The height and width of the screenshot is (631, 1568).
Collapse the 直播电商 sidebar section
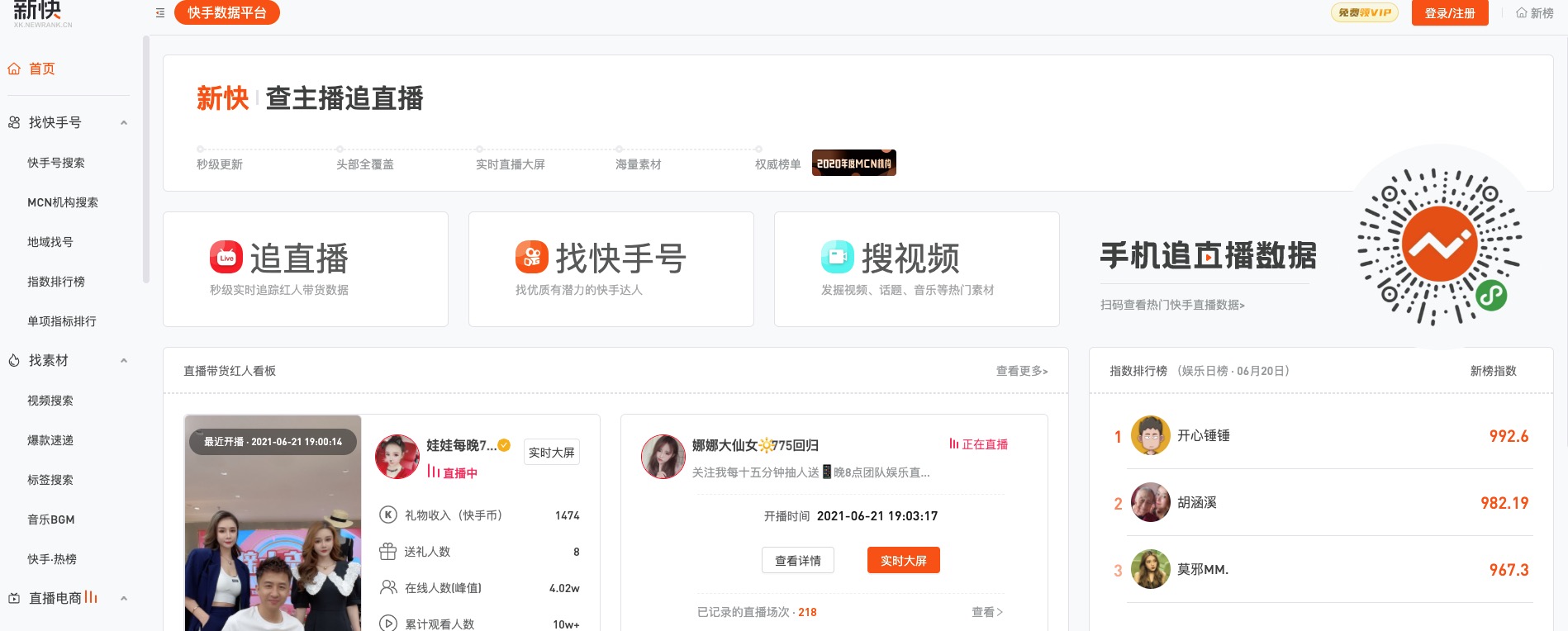[x=124, y=599]
